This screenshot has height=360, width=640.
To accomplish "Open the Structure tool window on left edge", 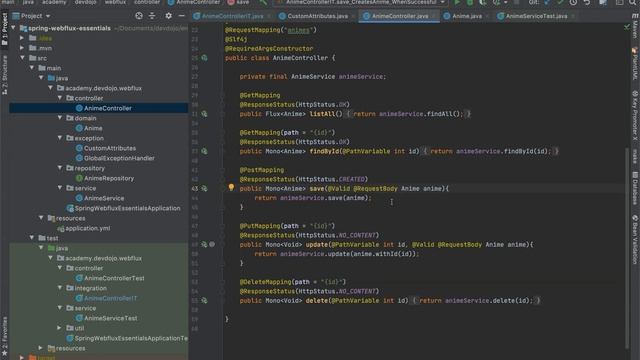I will pos(4,75).
